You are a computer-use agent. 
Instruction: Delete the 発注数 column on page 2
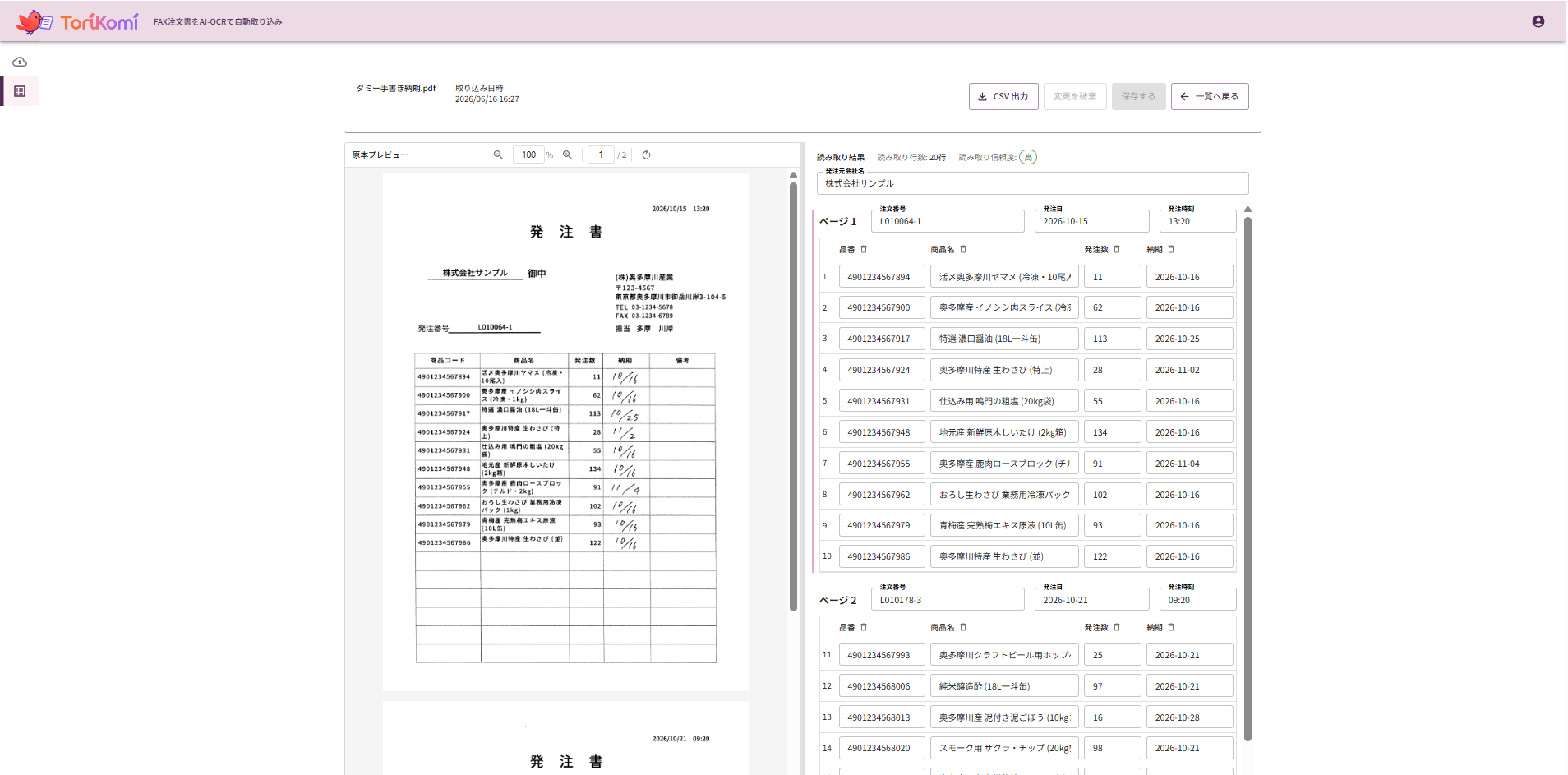tap(1117, 627)
